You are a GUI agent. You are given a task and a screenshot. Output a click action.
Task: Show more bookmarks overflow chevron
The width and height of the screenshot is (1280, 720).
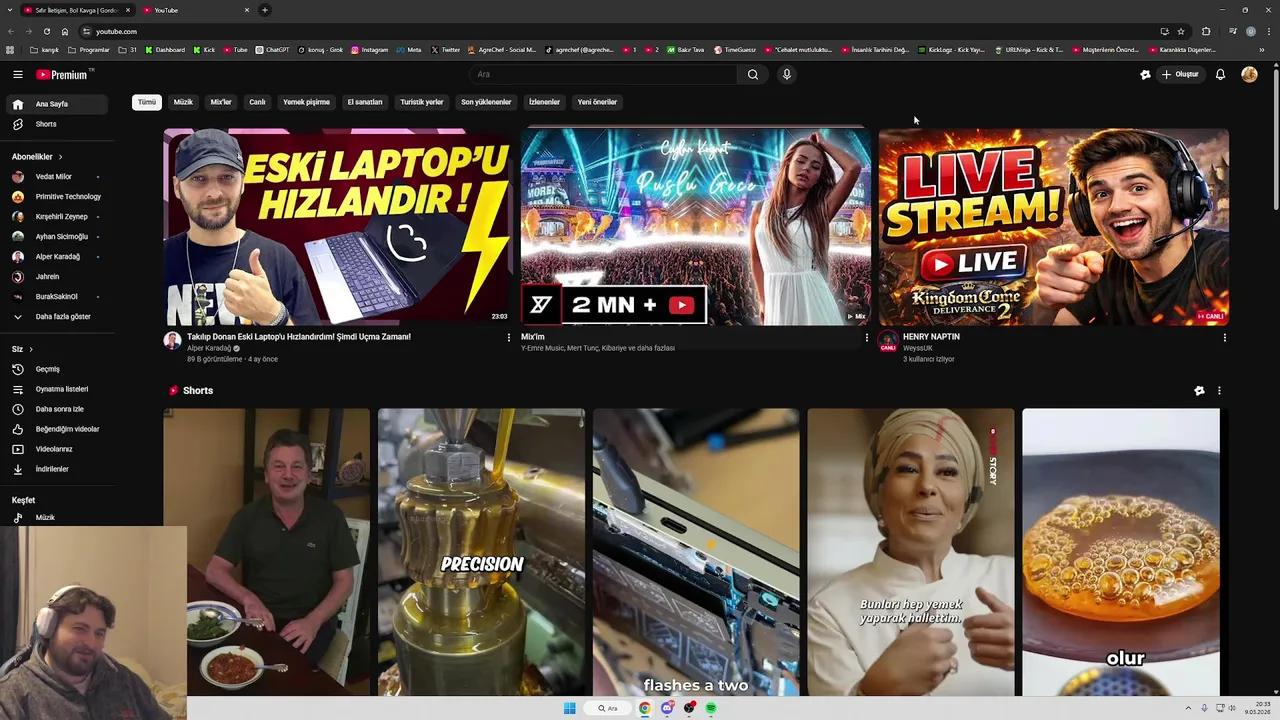click(1262, 50)
